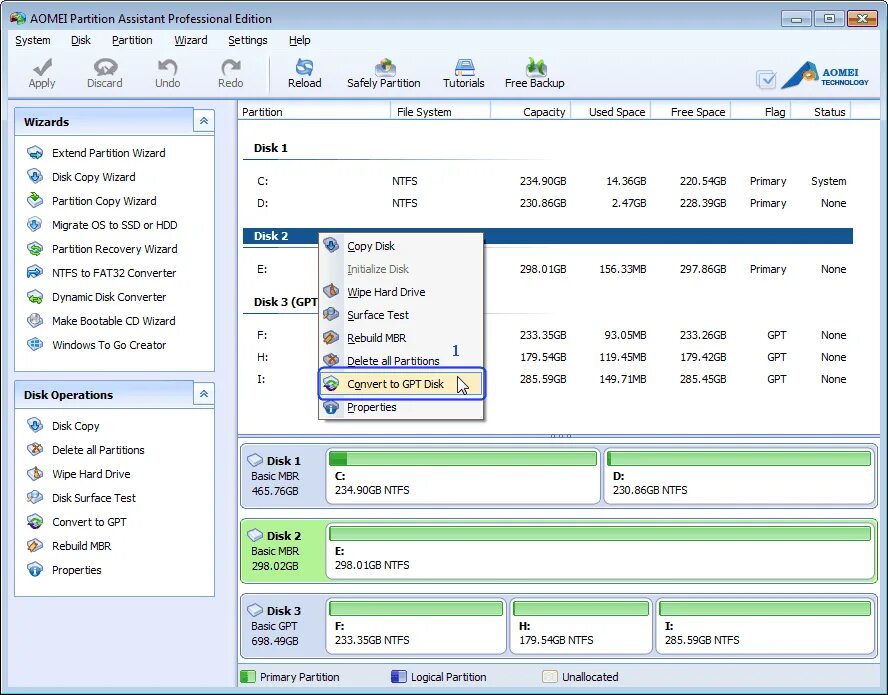Choose Delete all Partitions in the context menu
This screenshot has width=888, height=695.
tap(401, 361)
